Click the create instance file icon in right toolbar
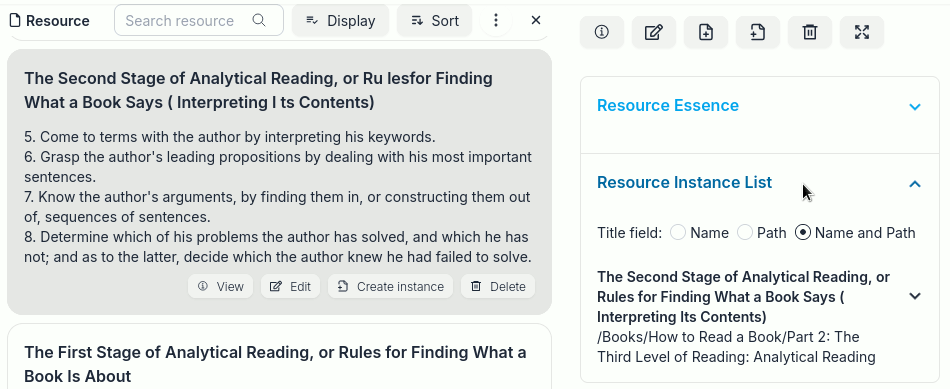Screen dimensions: 950x389 (758, 32)
